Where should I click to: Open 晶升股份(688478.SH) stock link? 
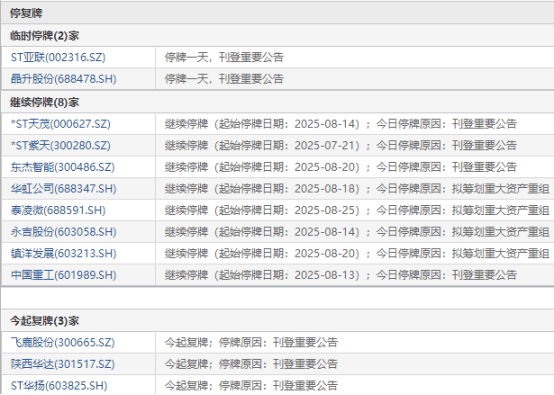point(64,79)
